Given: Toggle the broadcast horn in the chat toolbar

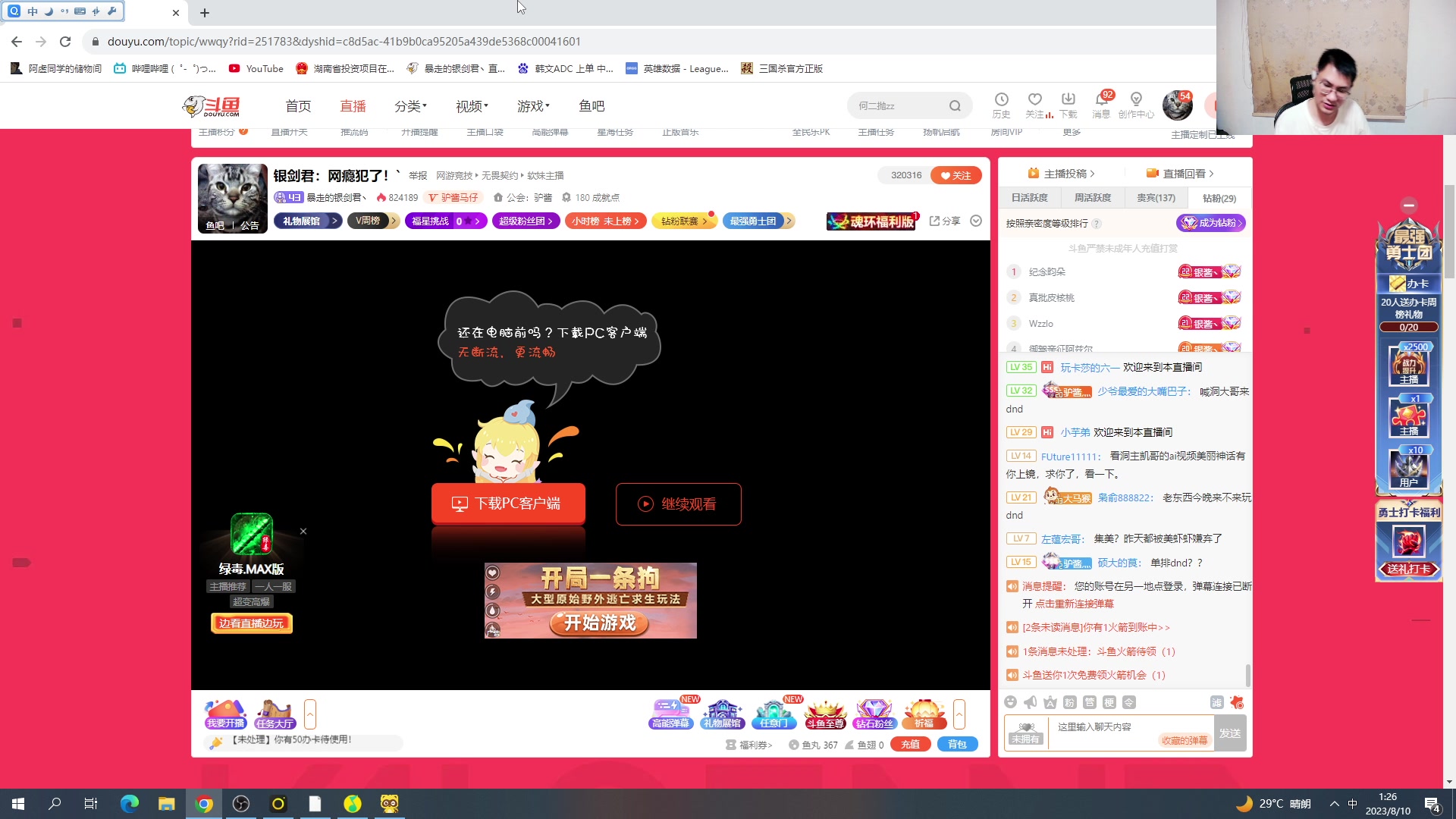Looking at the screenshot, I should (x=1029, y=702).
